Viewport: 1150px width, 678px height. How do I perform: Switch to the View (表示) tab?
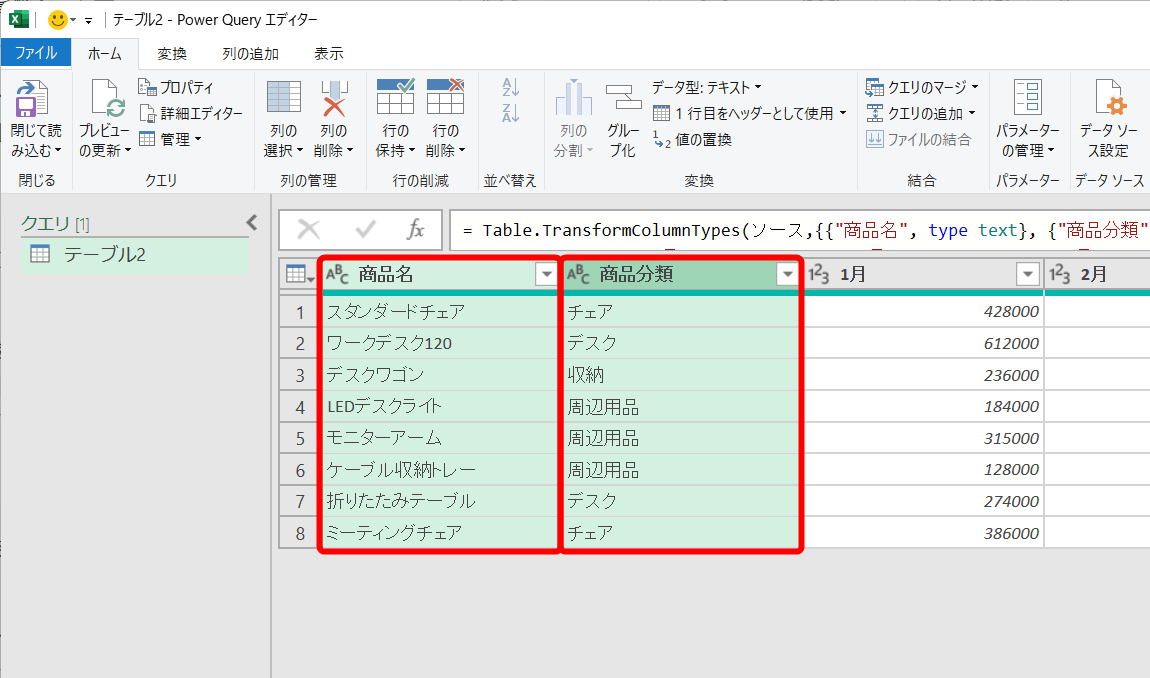(x=329, y=54)
